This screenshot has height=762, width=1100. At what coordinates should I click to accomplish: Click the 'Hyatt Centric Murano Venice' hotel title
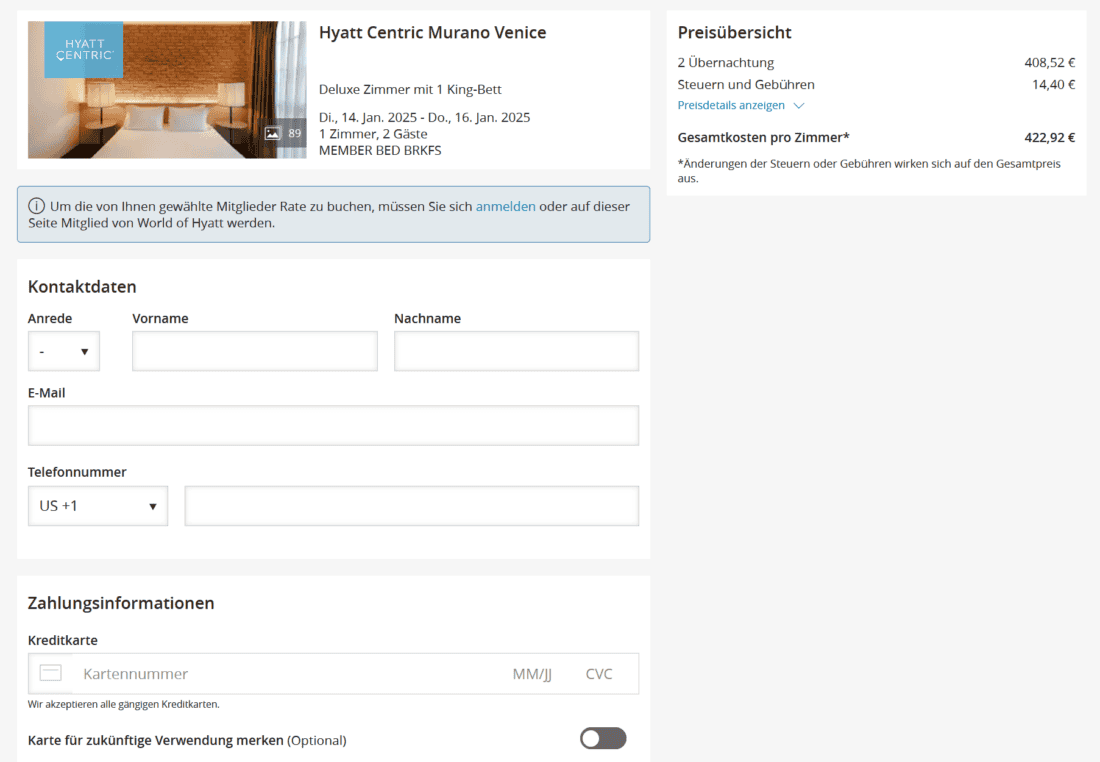pos(432,32)
